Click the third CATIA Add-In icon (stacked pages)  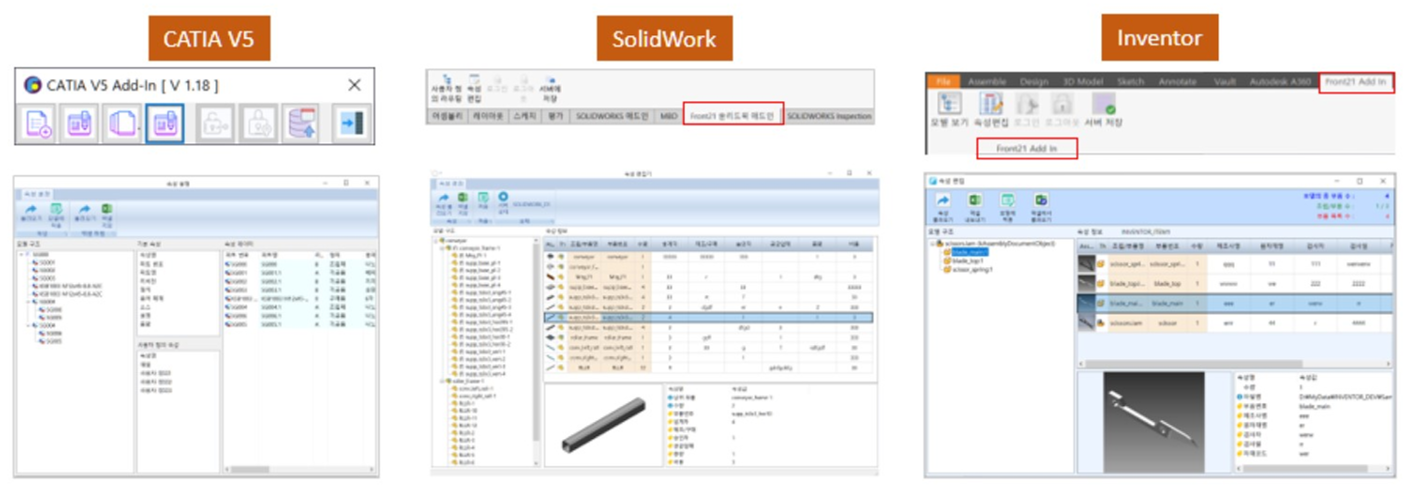(x=122, y=122)
